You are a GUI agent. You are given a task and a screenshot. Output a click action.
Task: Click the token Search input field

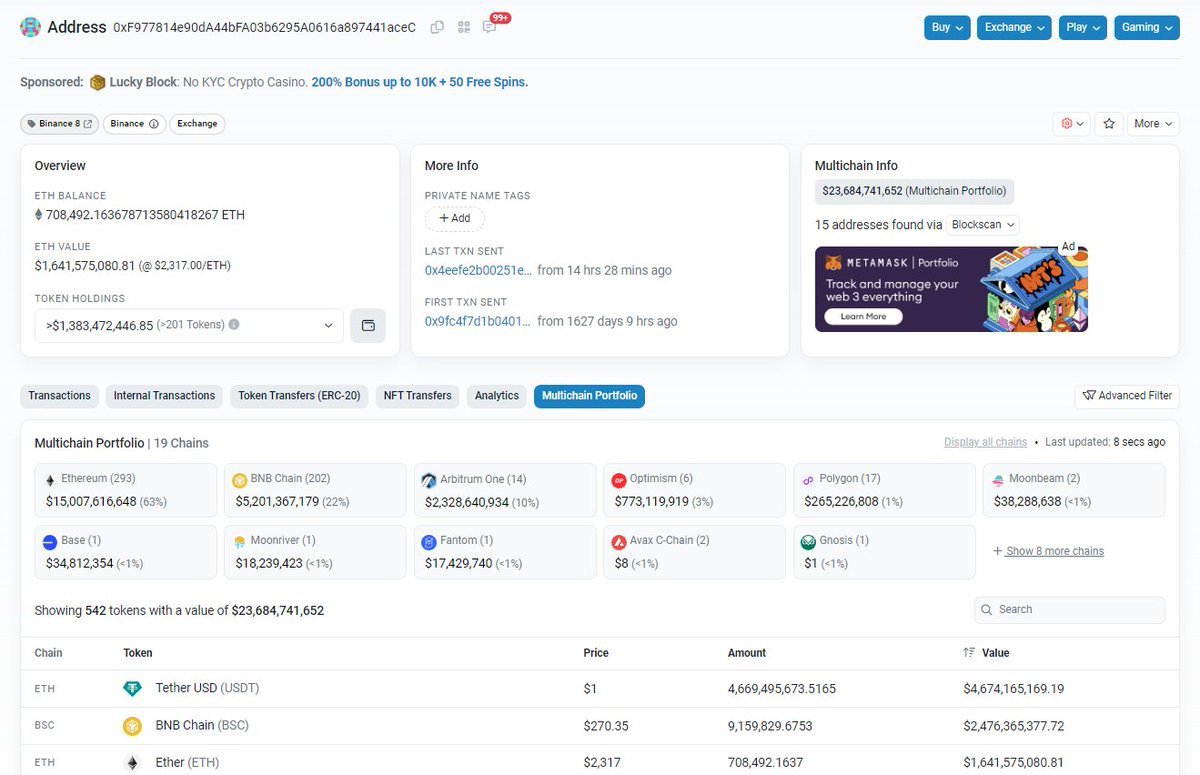[x=1070, y=610]
